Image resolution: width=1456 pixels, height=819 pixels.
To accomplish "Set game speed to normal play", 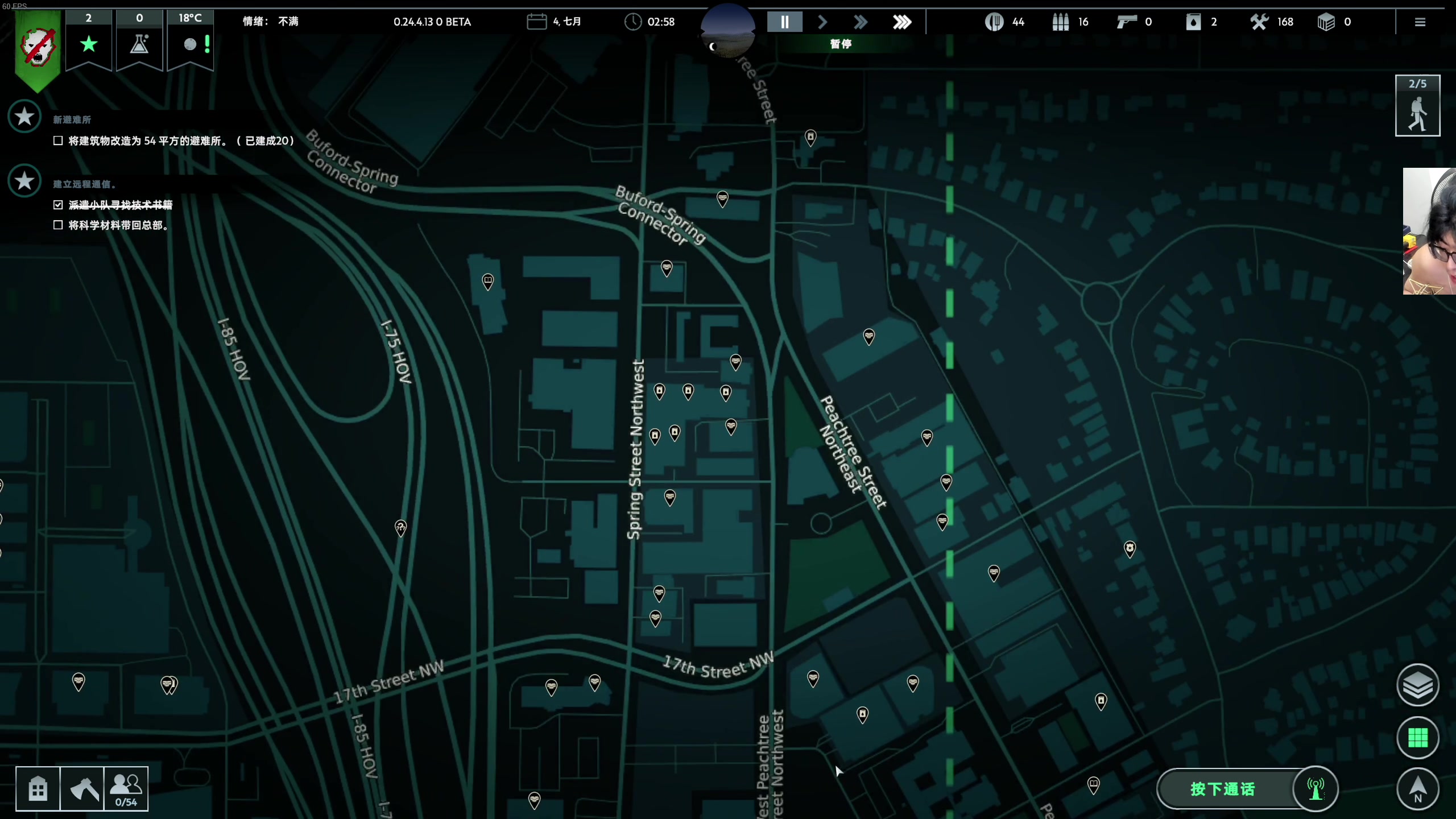I will [x=822, y=22].
